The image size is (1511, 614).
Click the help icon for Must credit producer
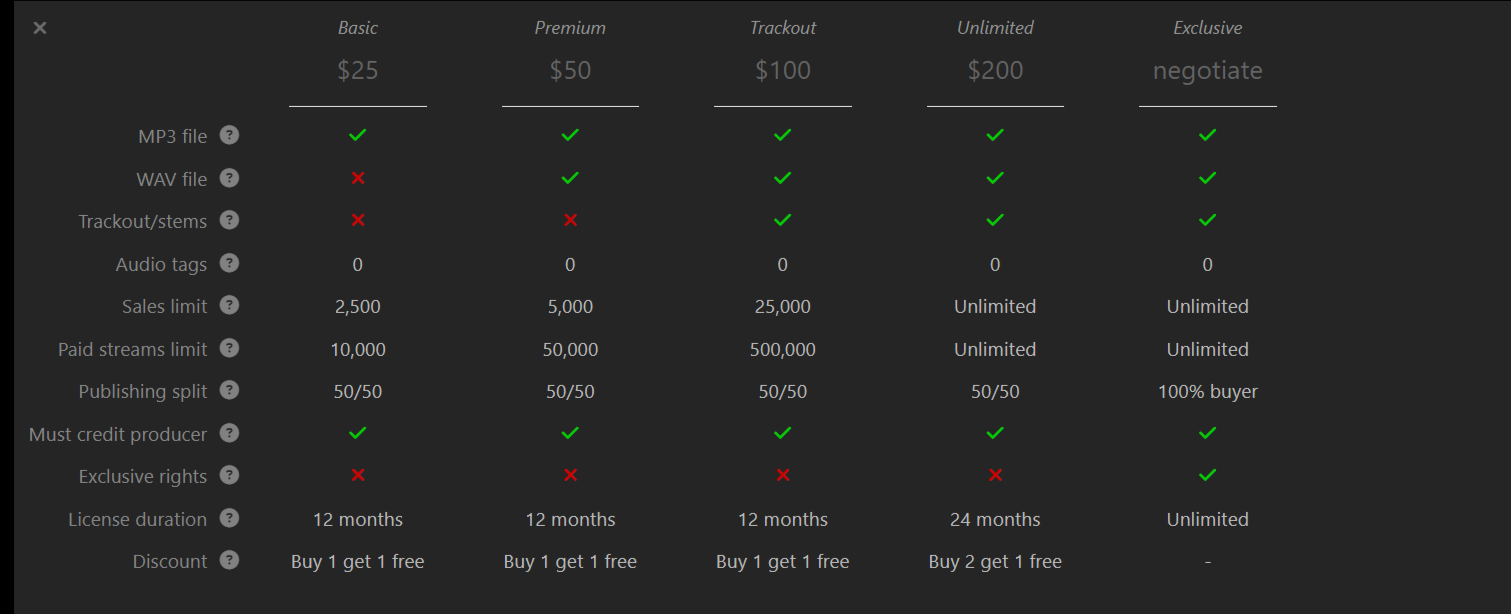tap(229, 433)
